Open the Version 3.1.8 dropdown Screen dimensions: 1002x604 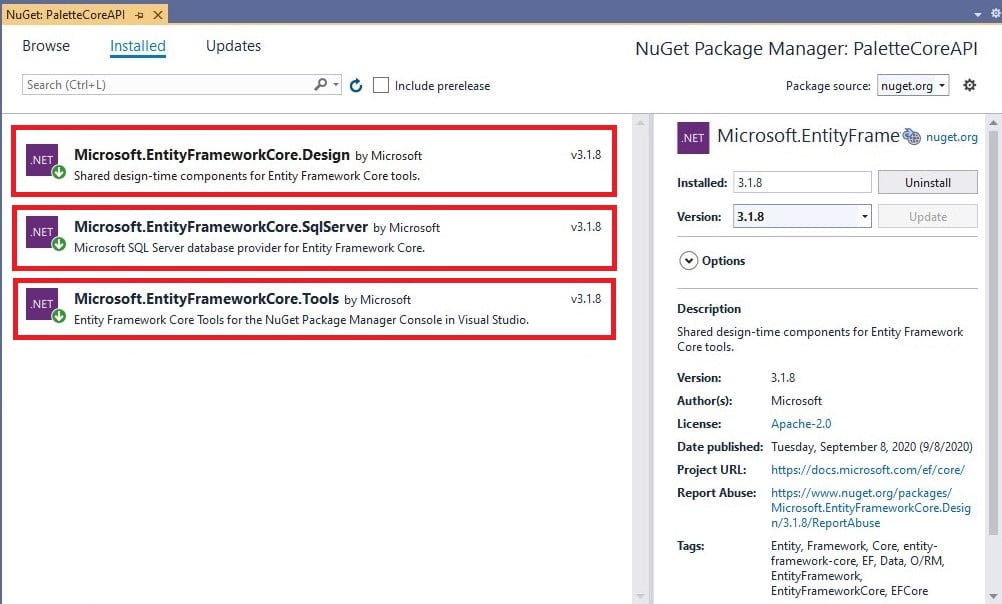click(801, 217)
